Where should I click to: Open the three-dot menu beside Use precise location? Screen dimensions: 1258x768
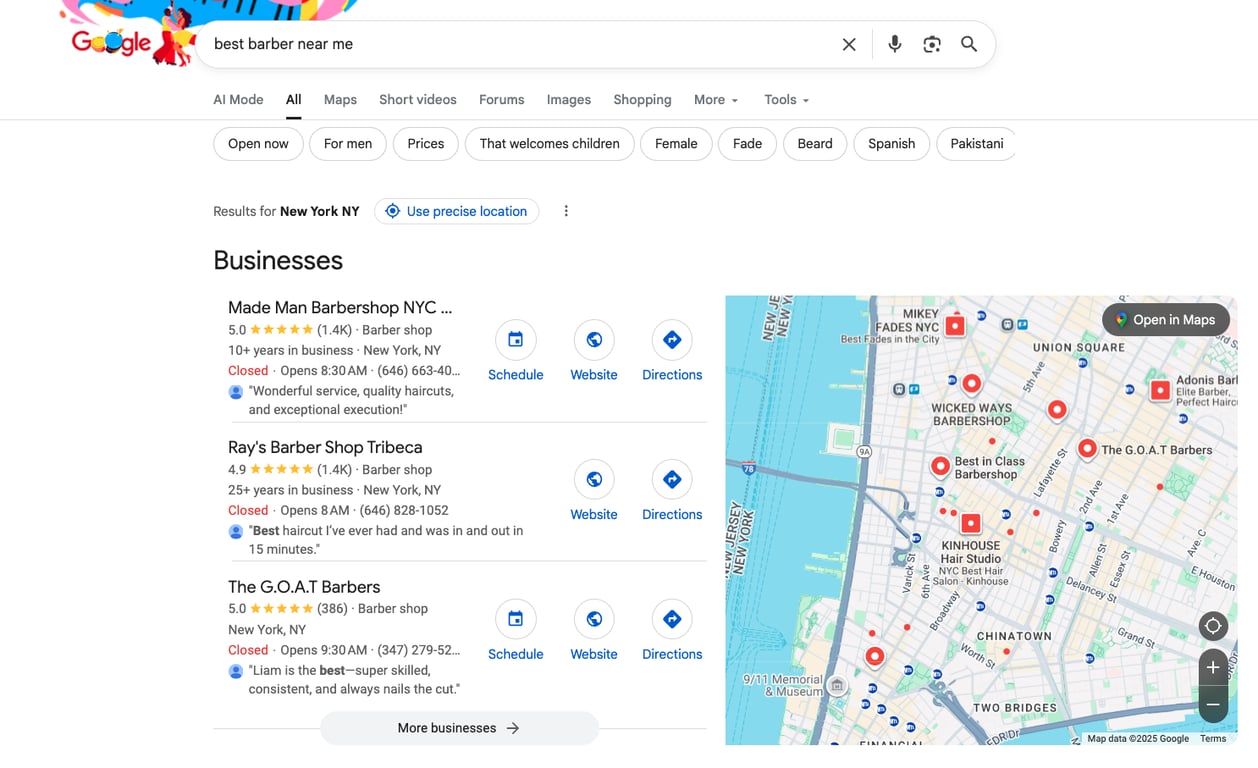(566, 211)
